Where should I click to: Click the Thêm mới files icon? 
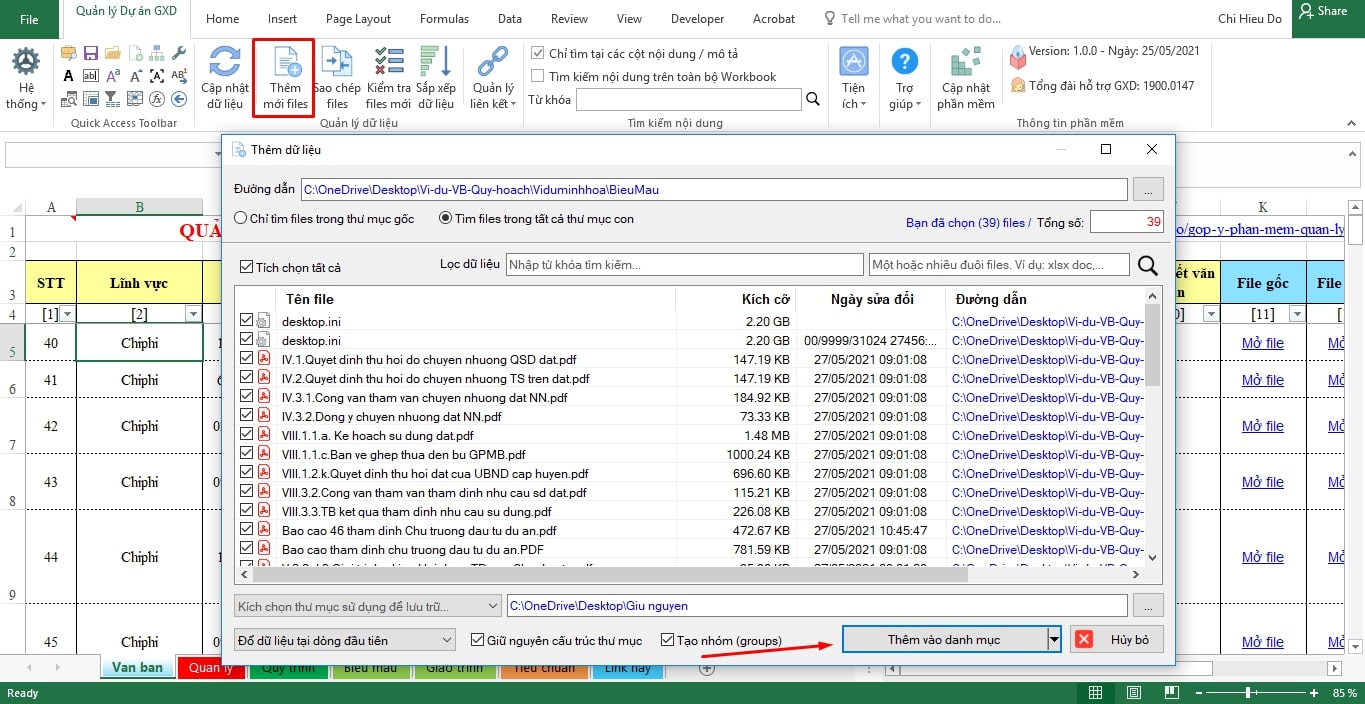(285, 65)
